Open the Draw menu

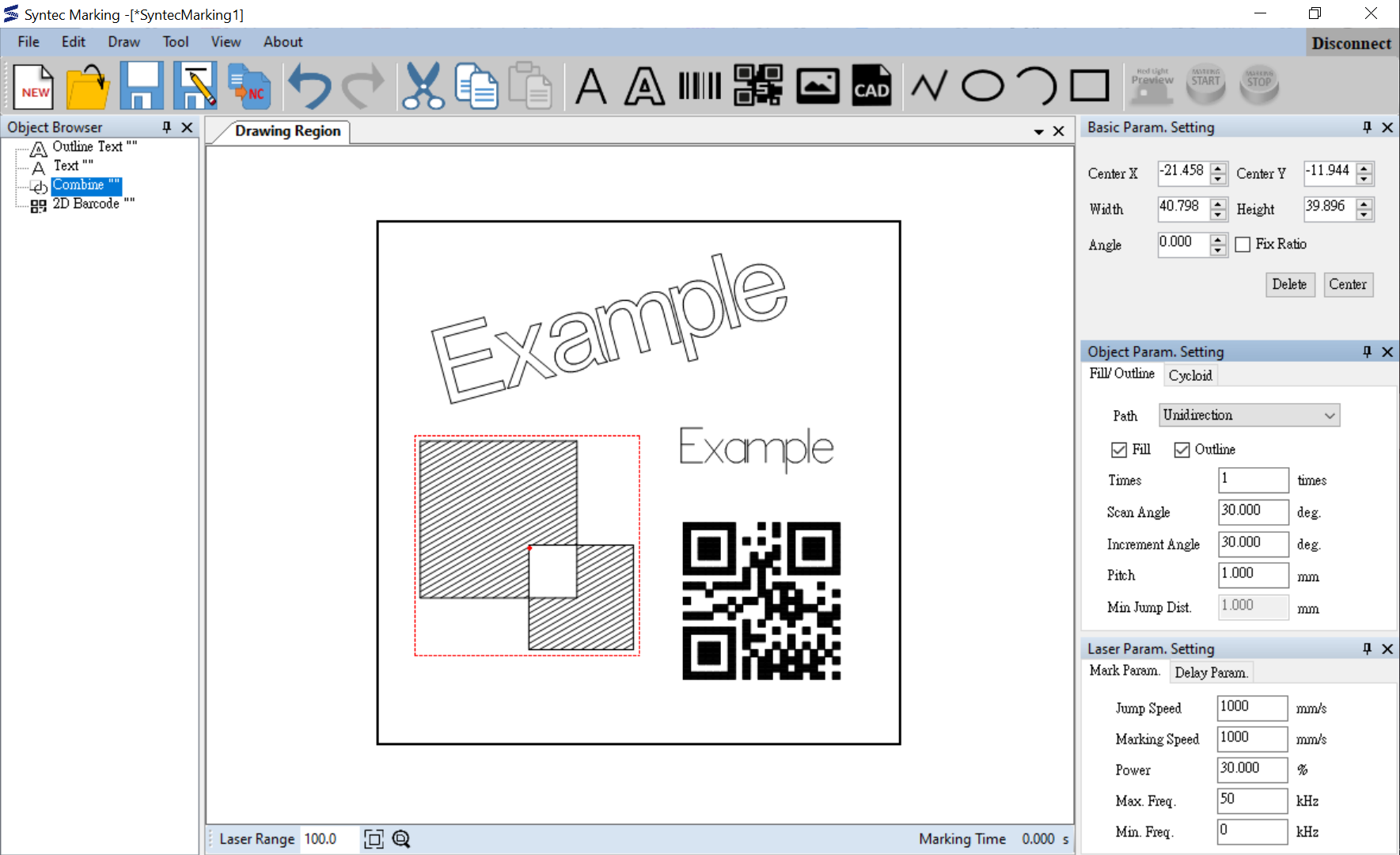[123, 42]
